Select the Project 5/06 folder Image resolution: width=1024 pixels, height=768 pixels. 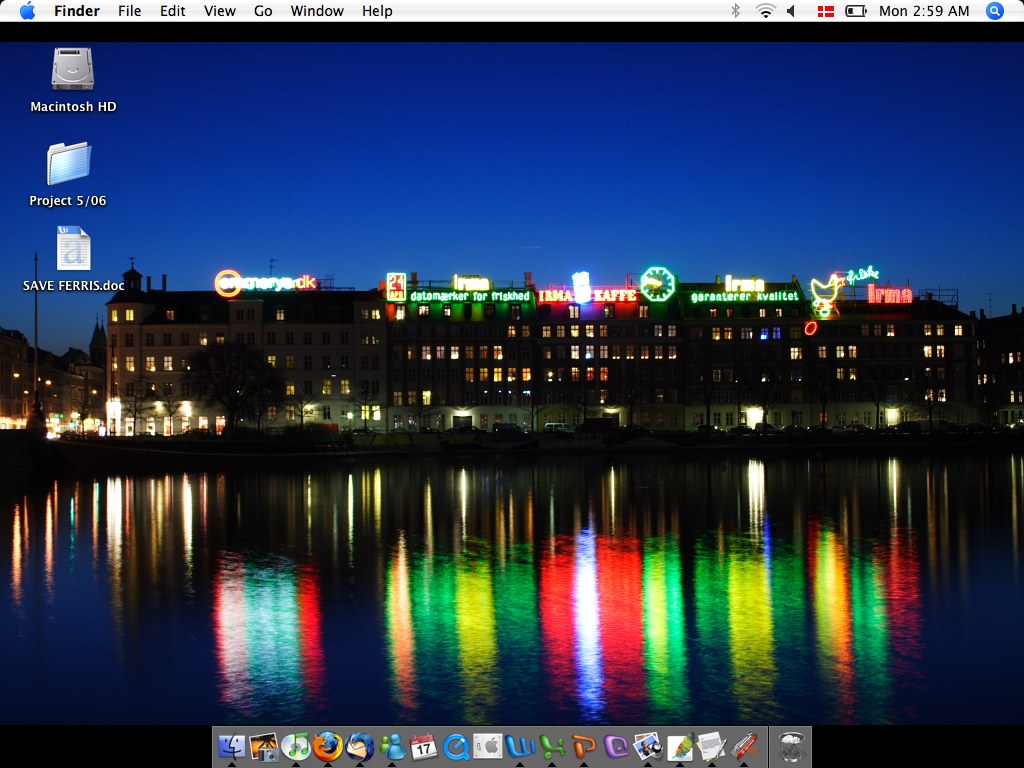tap(69, 163)
